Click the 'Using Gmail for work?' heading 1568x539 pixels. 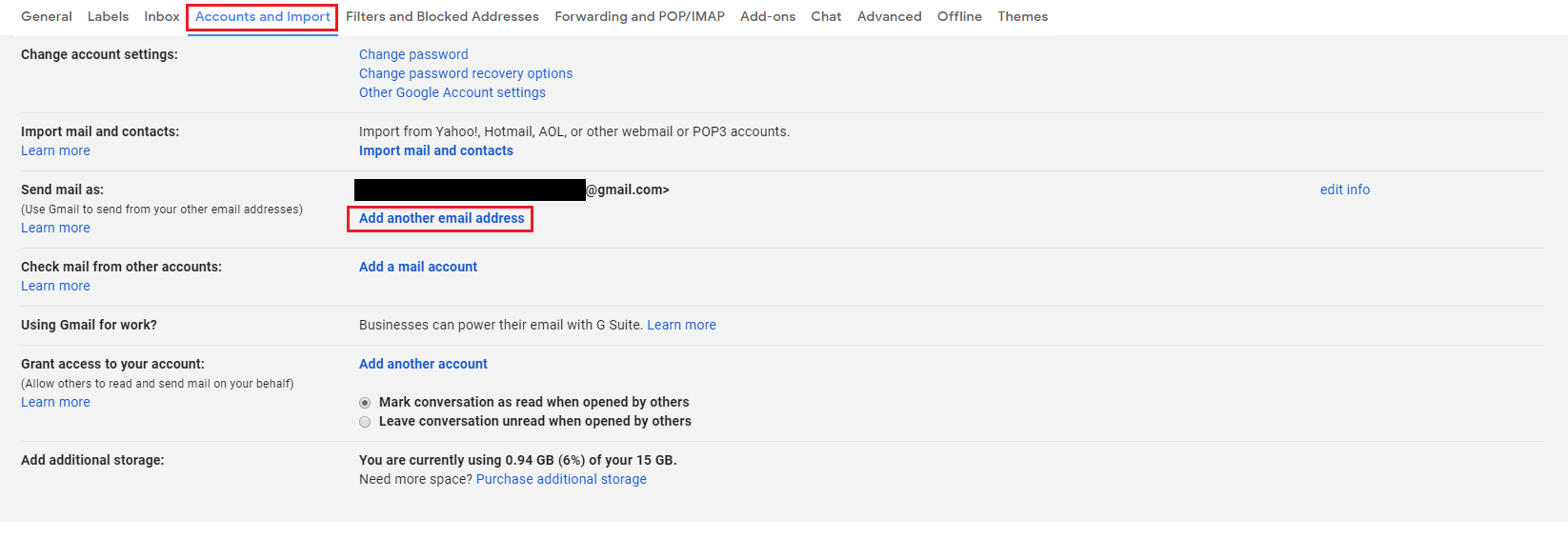click(x=89, y=325)
